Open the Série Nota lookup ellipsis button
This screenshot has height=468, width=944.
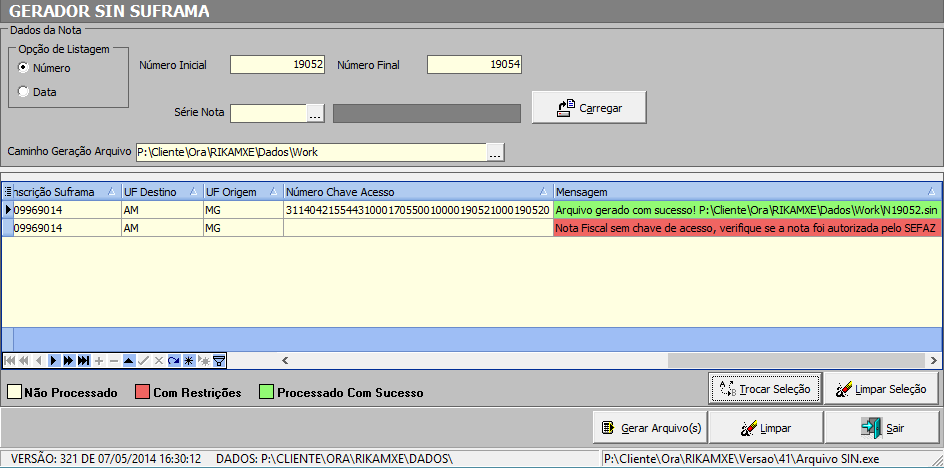coord(315,113)
